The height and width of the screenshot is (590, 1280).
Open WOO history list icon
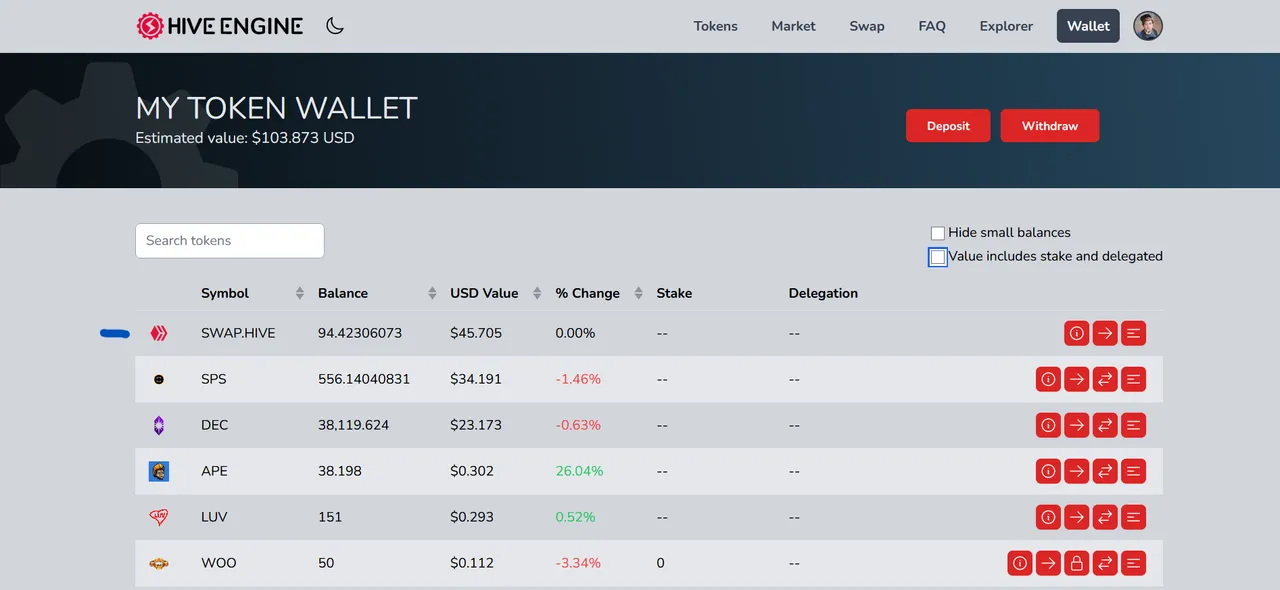pos(1133,563)
